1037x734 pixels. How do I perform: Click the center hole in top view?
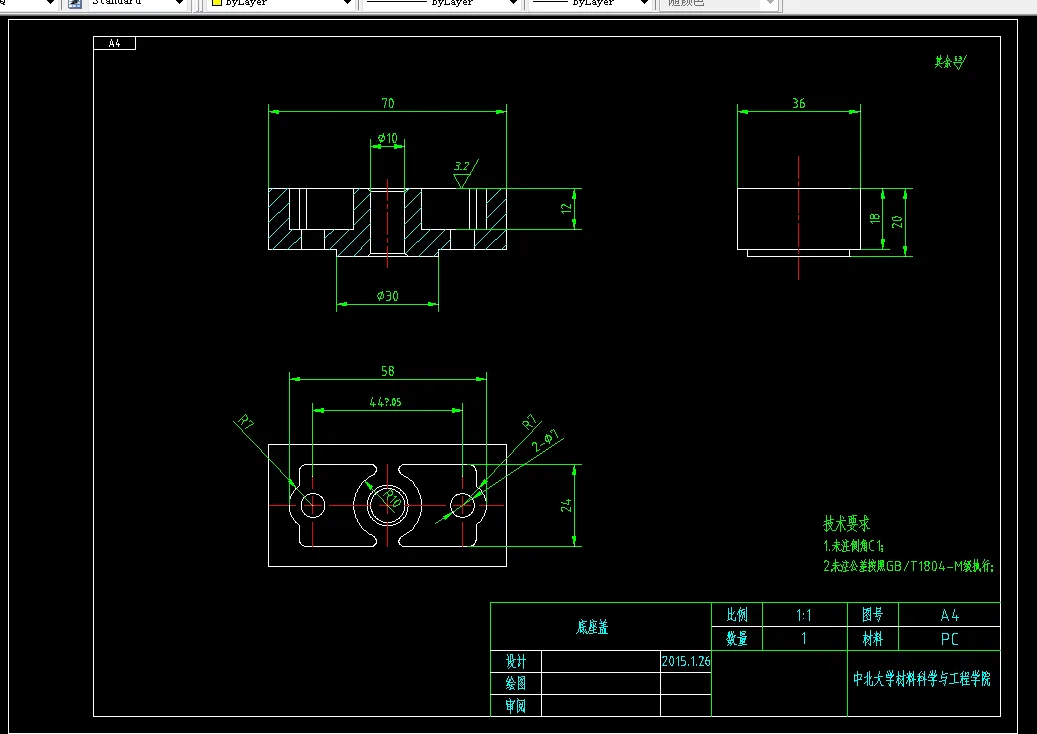[x=387, y=505]
